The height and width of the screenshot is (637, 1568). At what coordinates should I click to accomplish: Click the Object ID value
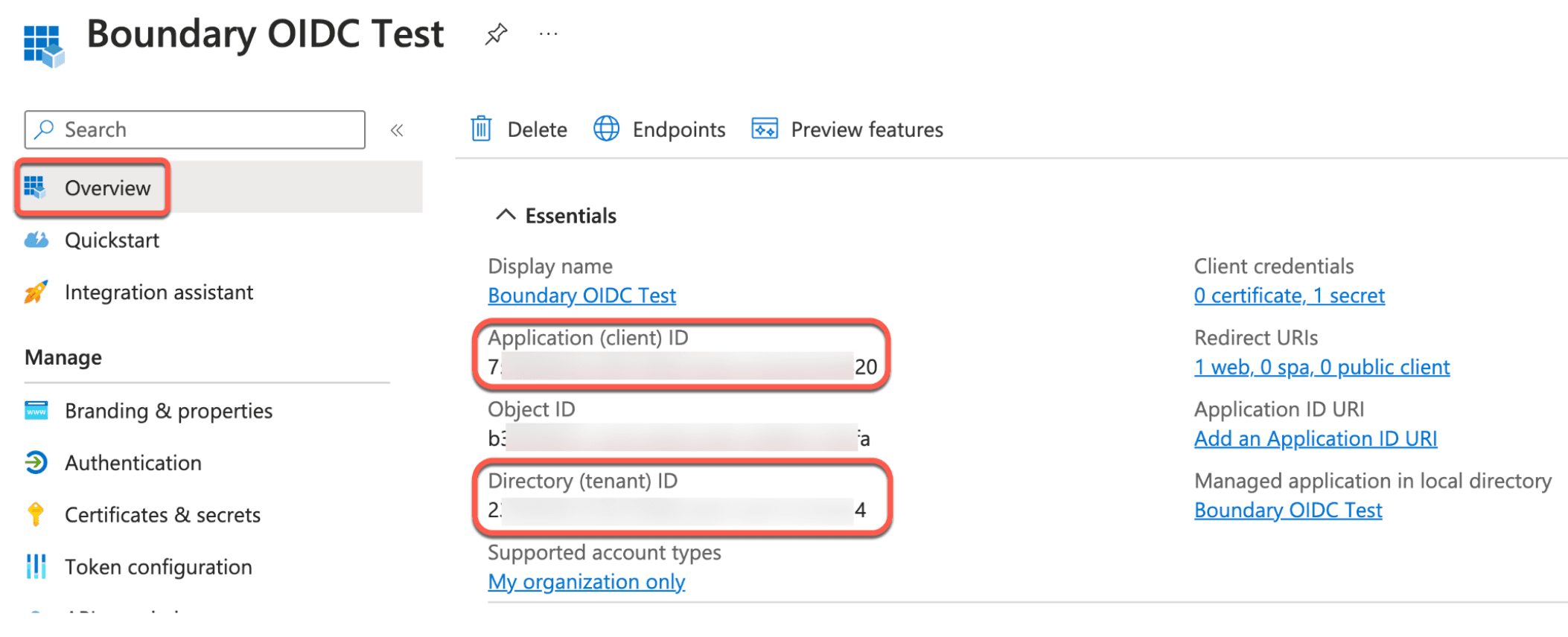coord(678,438)
